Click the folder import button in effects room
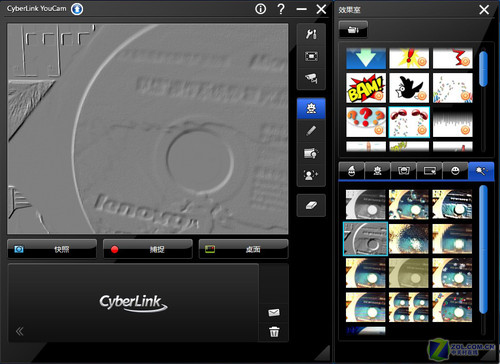This screenshot has height=364, width=500. pos(353,29)
